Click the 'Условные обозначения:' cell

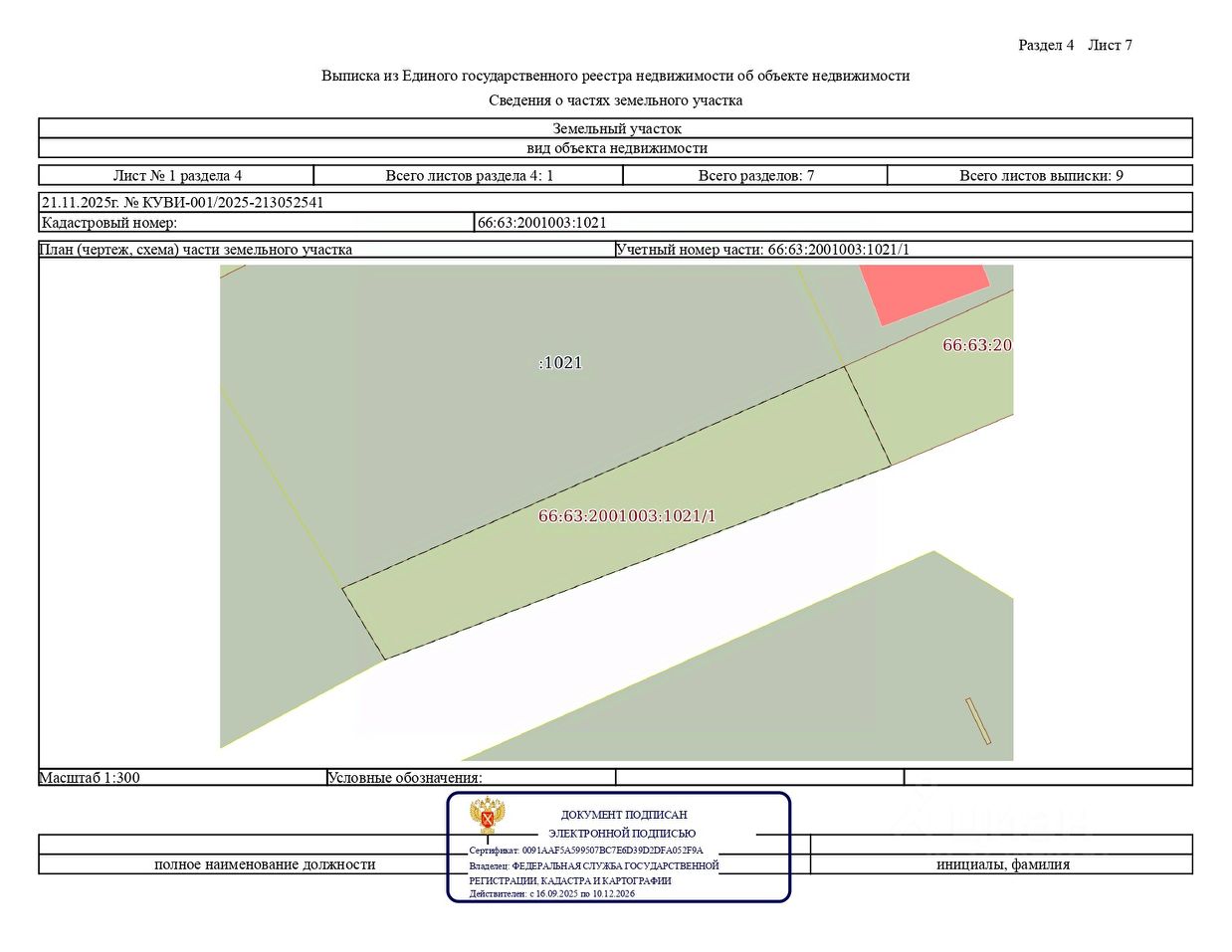[x=471, y=778]
